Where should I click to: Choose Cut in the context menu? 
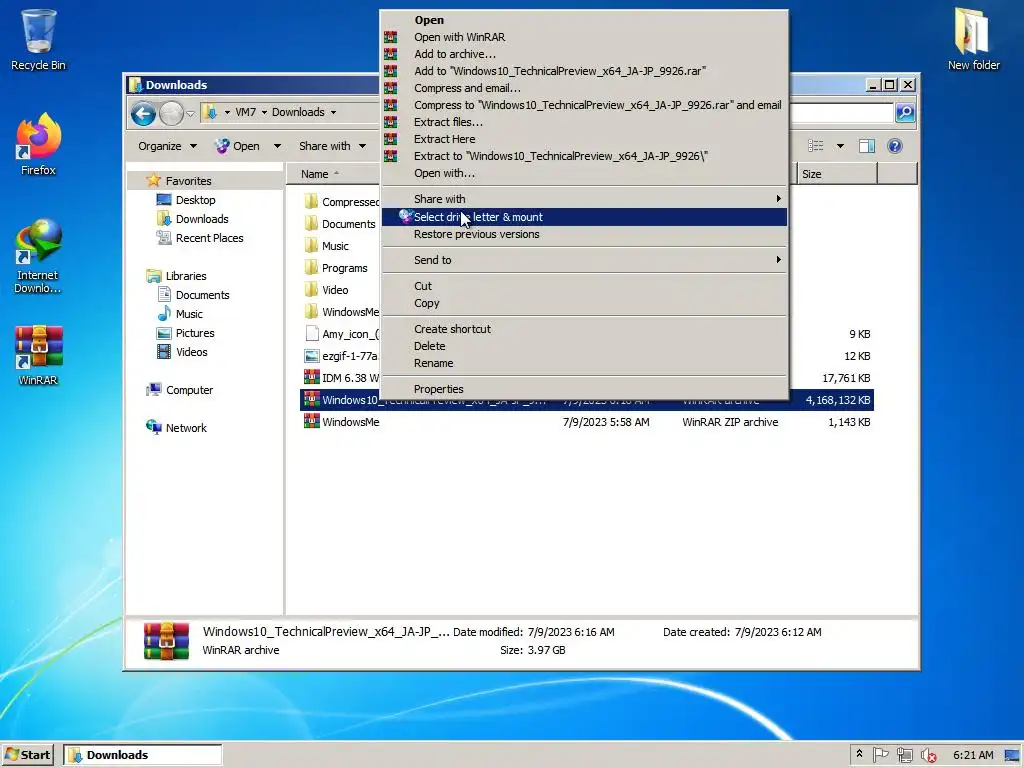pos(584,286)
